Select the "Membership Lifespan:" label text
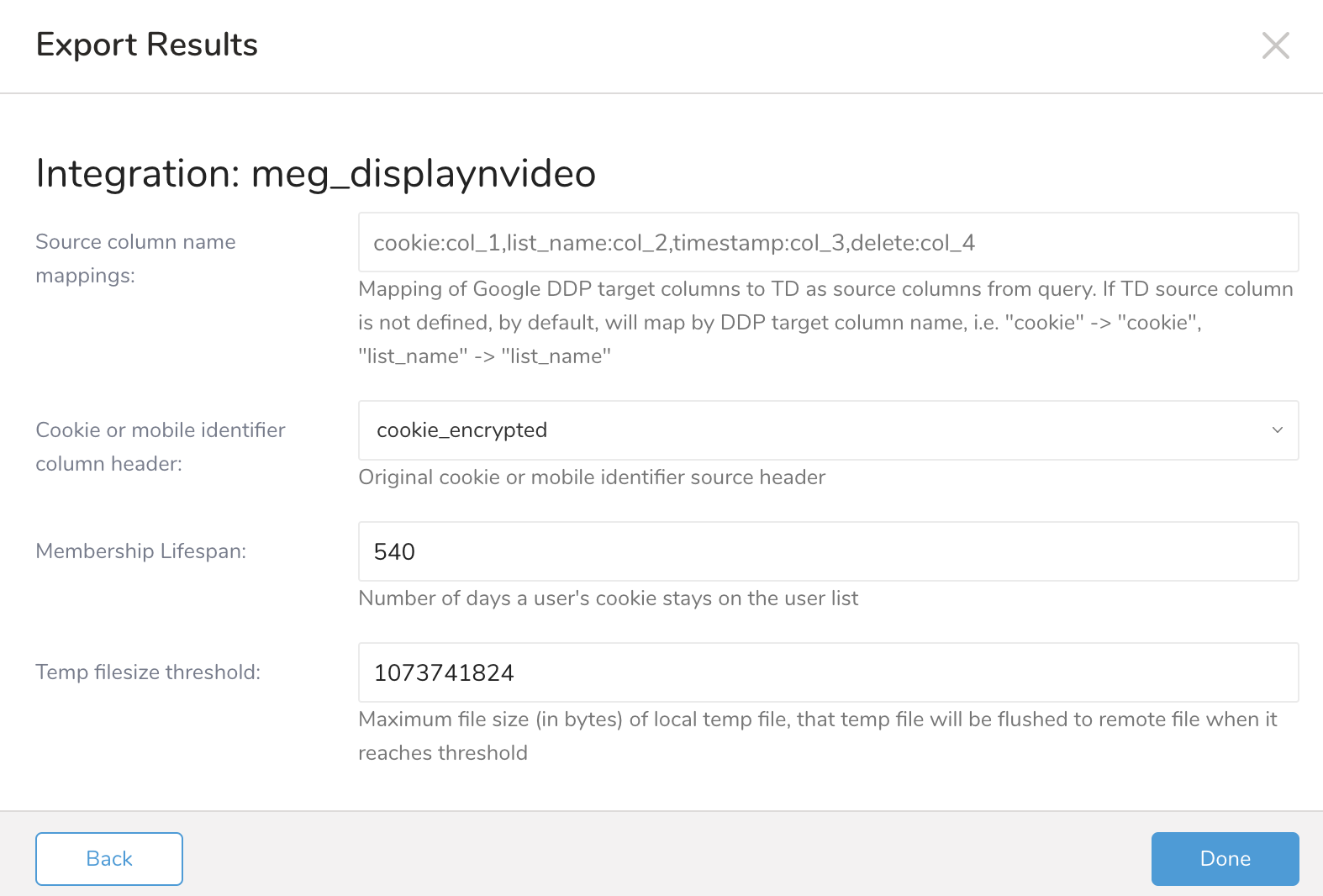This screenshot has height=896, width=1323. click(x=140, y=551)
